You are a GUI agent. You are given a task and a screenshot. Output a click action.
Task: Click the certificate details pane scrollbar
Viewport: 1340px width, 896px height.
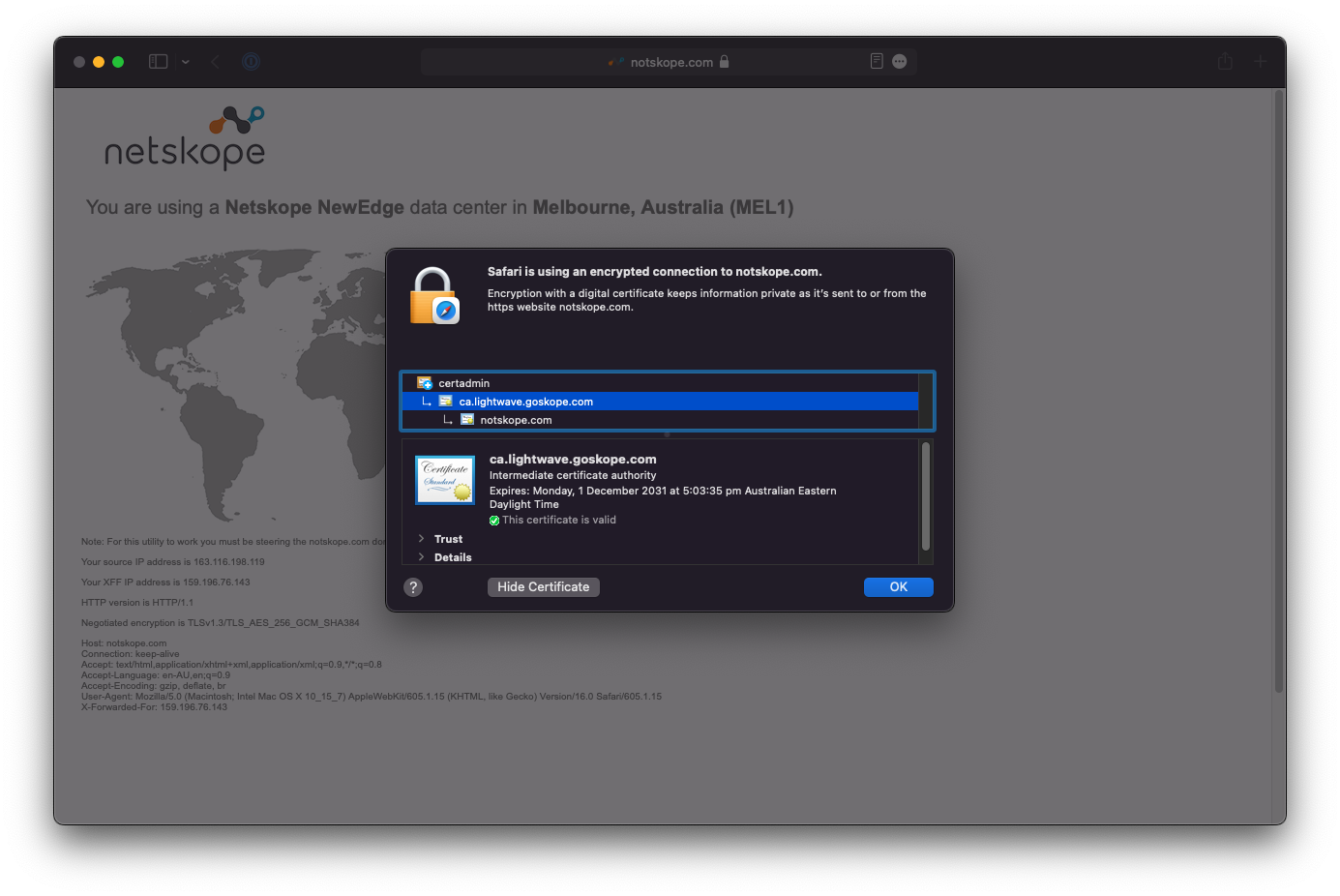coord(926,496)
